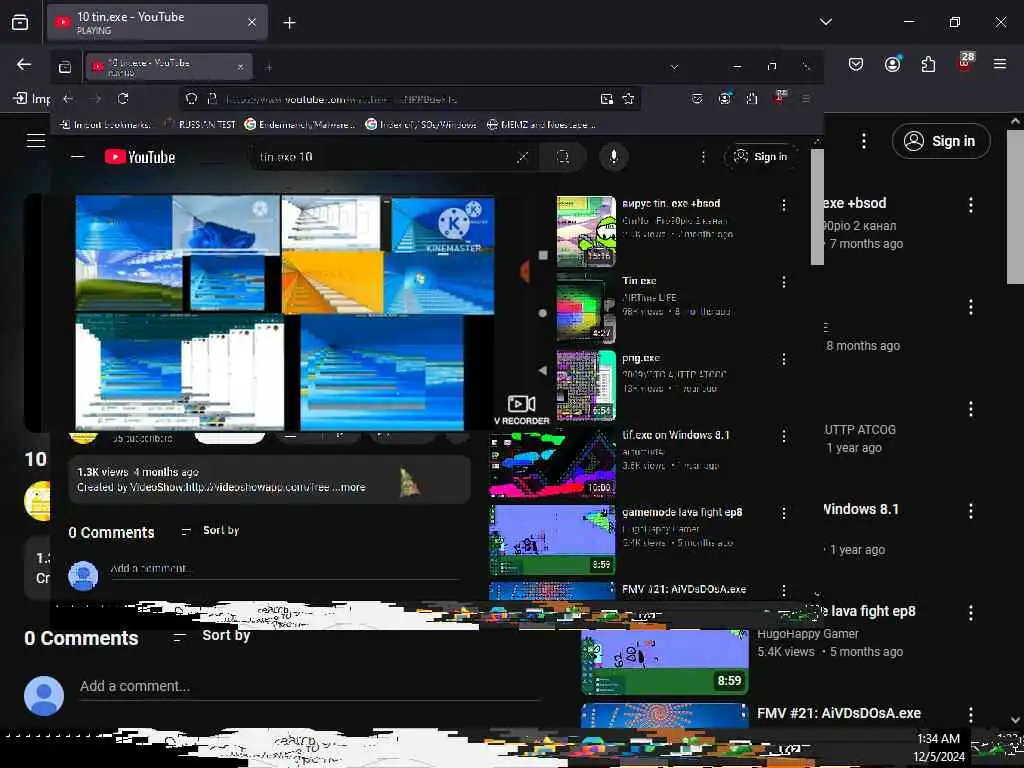Open options for inner 'png.exe' video

[784, 359]
